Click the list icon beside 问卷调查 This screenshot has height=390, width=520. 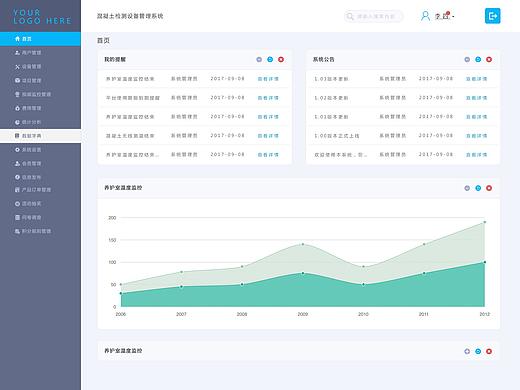17,217
